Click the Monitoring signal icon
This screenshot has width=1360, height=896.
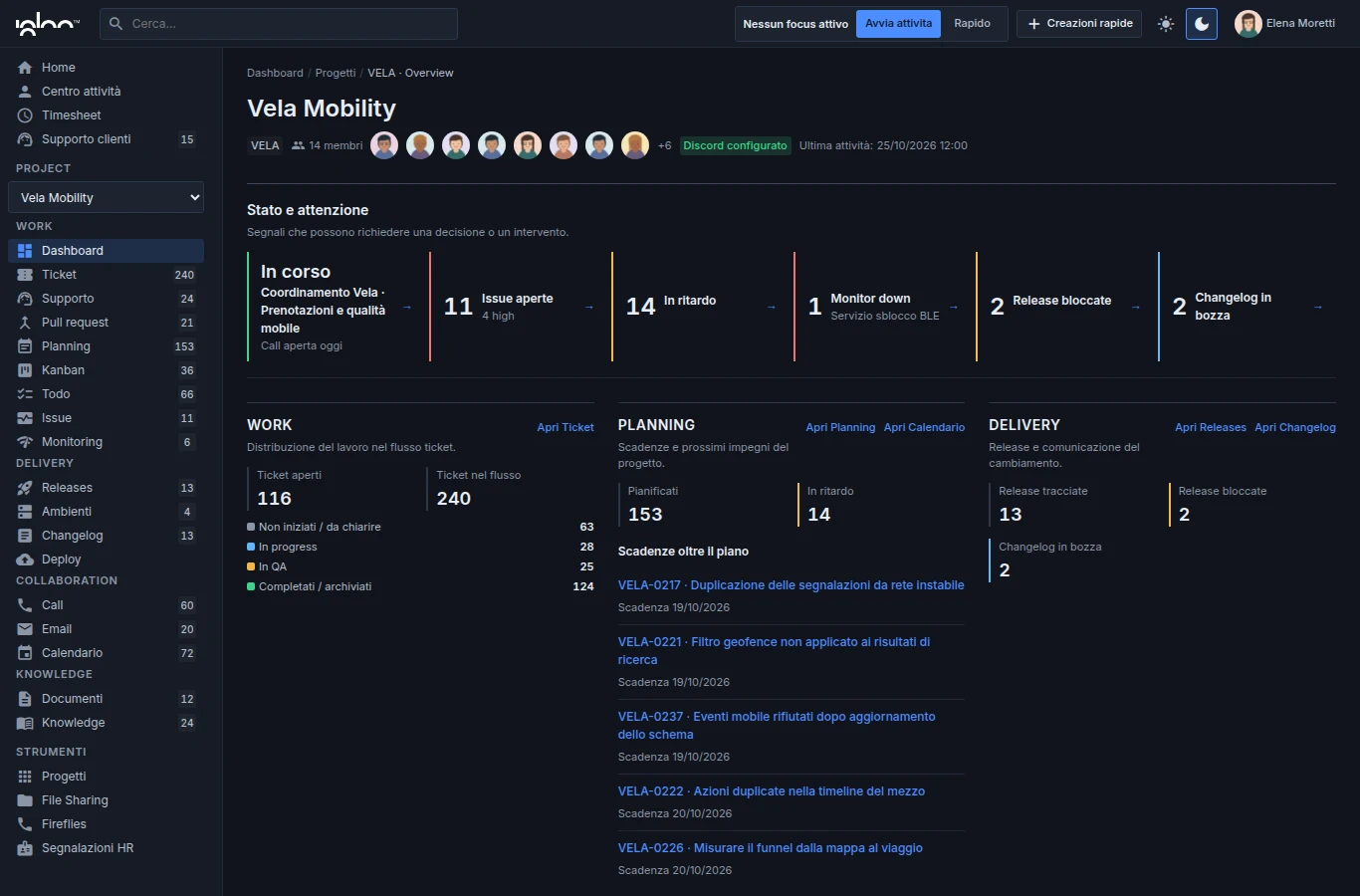click(x=25, y=442)
